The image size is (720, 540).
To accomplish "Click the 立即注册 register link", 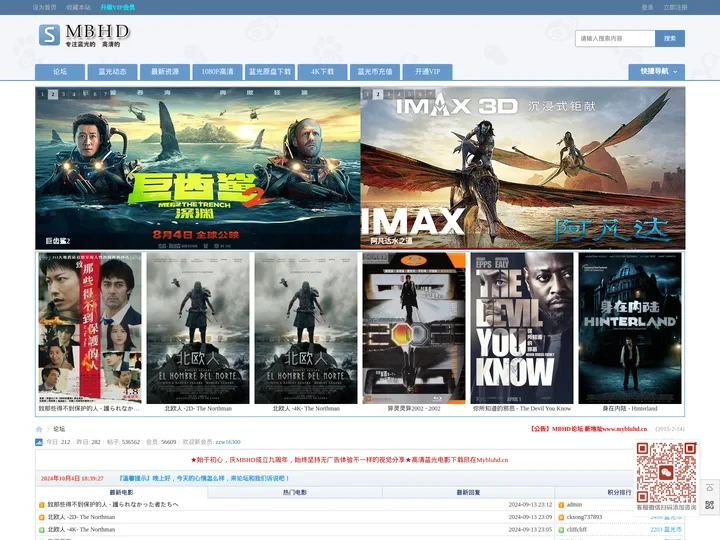I will [675, 7].
